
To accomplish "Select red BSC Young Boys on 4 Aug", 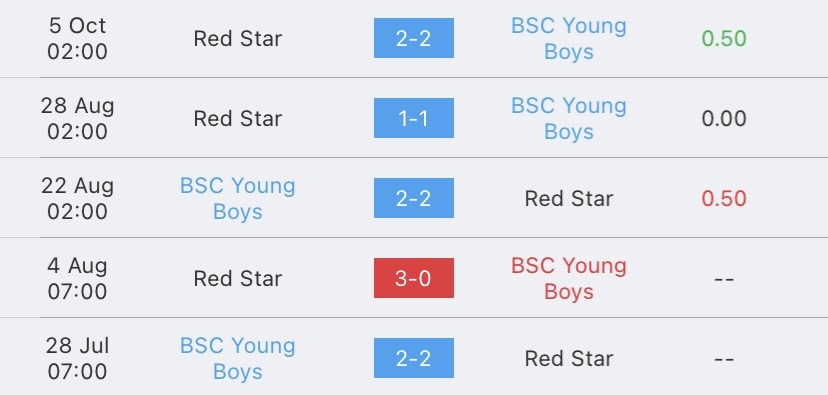I will [569, 278].
